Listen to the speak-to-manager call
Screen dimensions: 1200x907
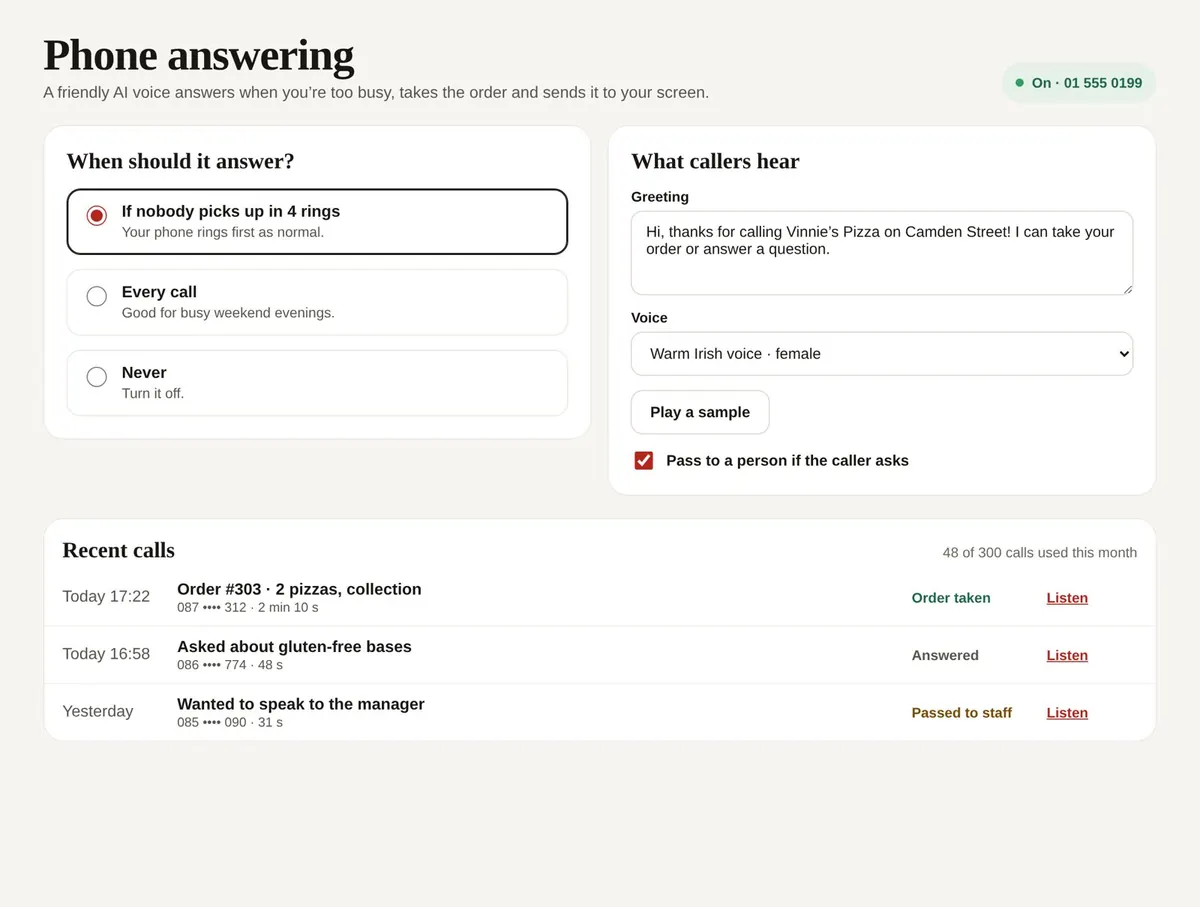pos(1067,713)
